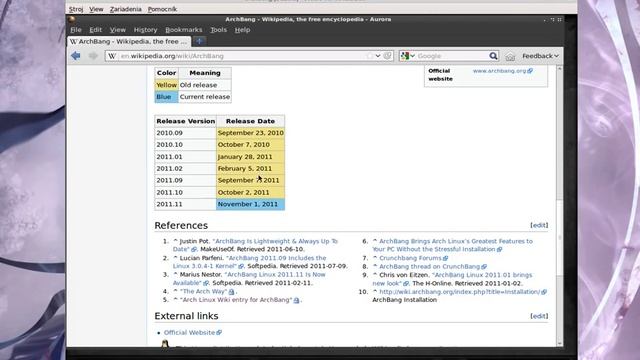640x360 pixels.
Task: Click edit link beside References heading
Action: [x=539, y=225]
